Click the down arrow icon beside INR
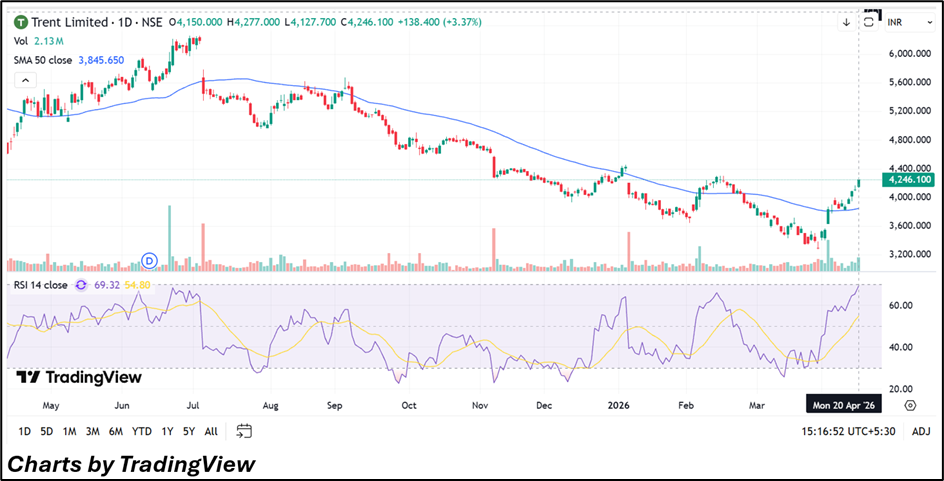The image size is (944, 481). [846, 22]
